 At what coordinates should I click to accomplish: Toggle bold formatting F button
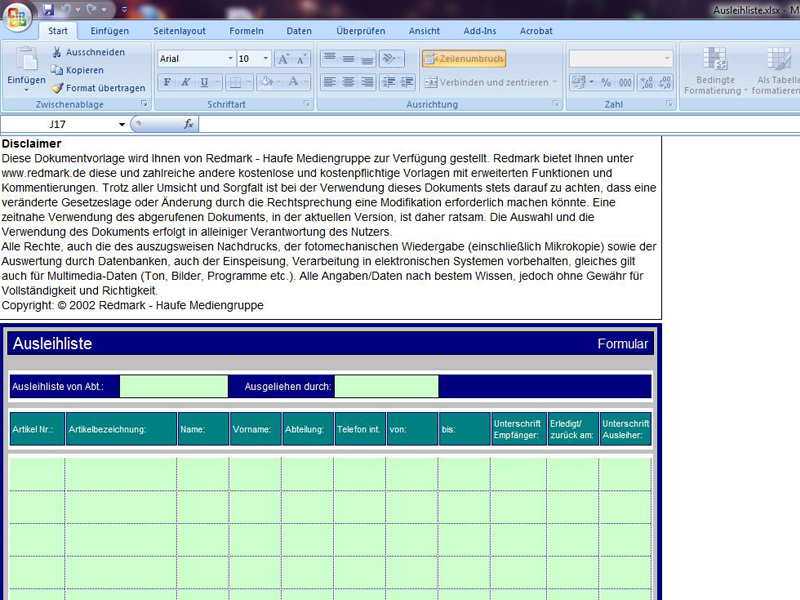pos(167,82)
